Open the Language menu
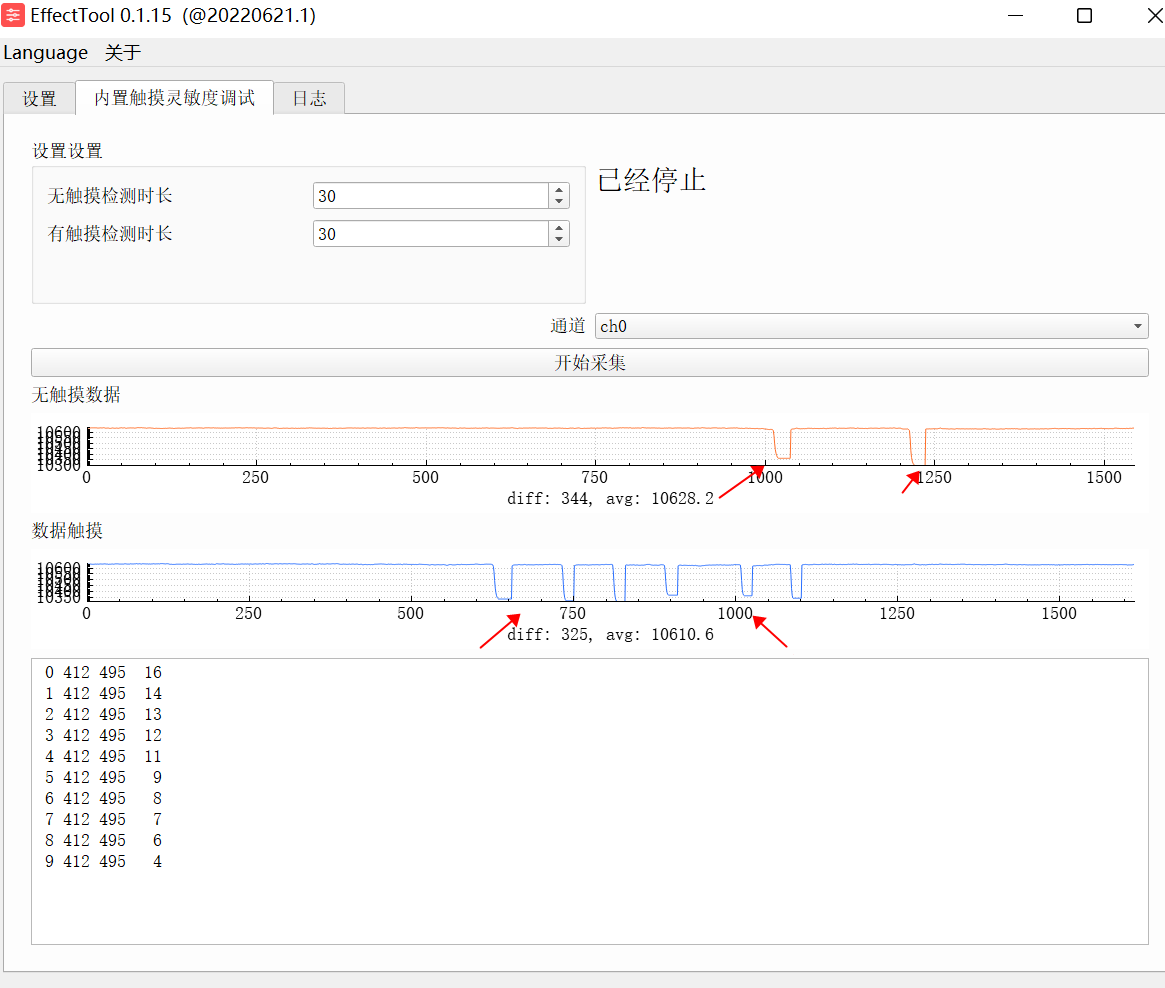This screenshot has height=988, width=1165. [x=45, y=53]
